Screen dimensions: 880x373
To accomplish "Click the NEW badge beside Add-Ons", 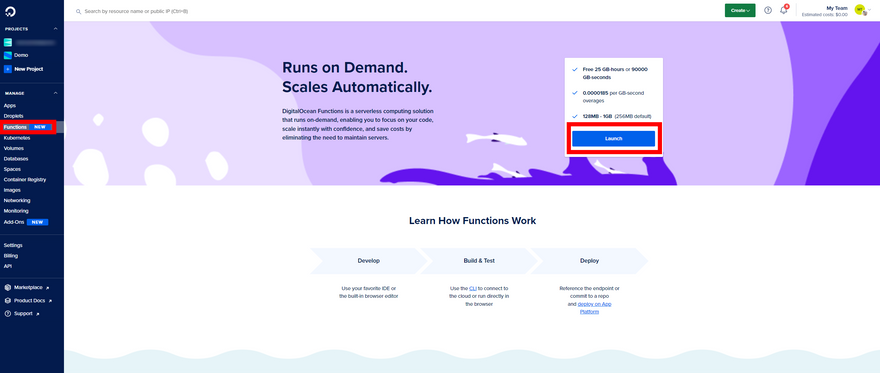I will 38,222.
